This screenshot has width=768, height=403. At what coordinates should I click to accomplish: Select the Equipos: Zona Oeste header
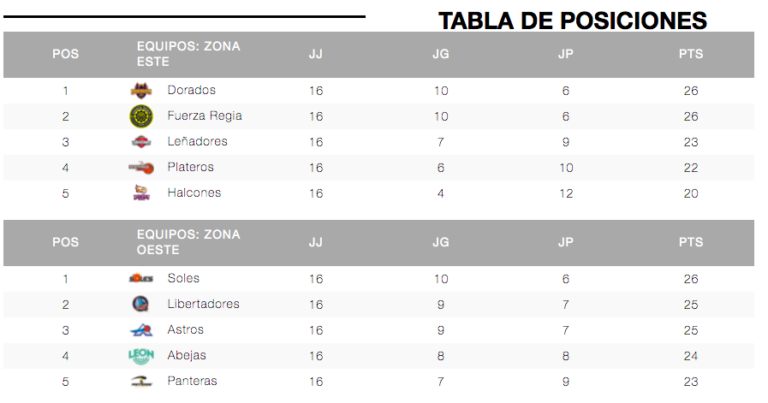189,242
